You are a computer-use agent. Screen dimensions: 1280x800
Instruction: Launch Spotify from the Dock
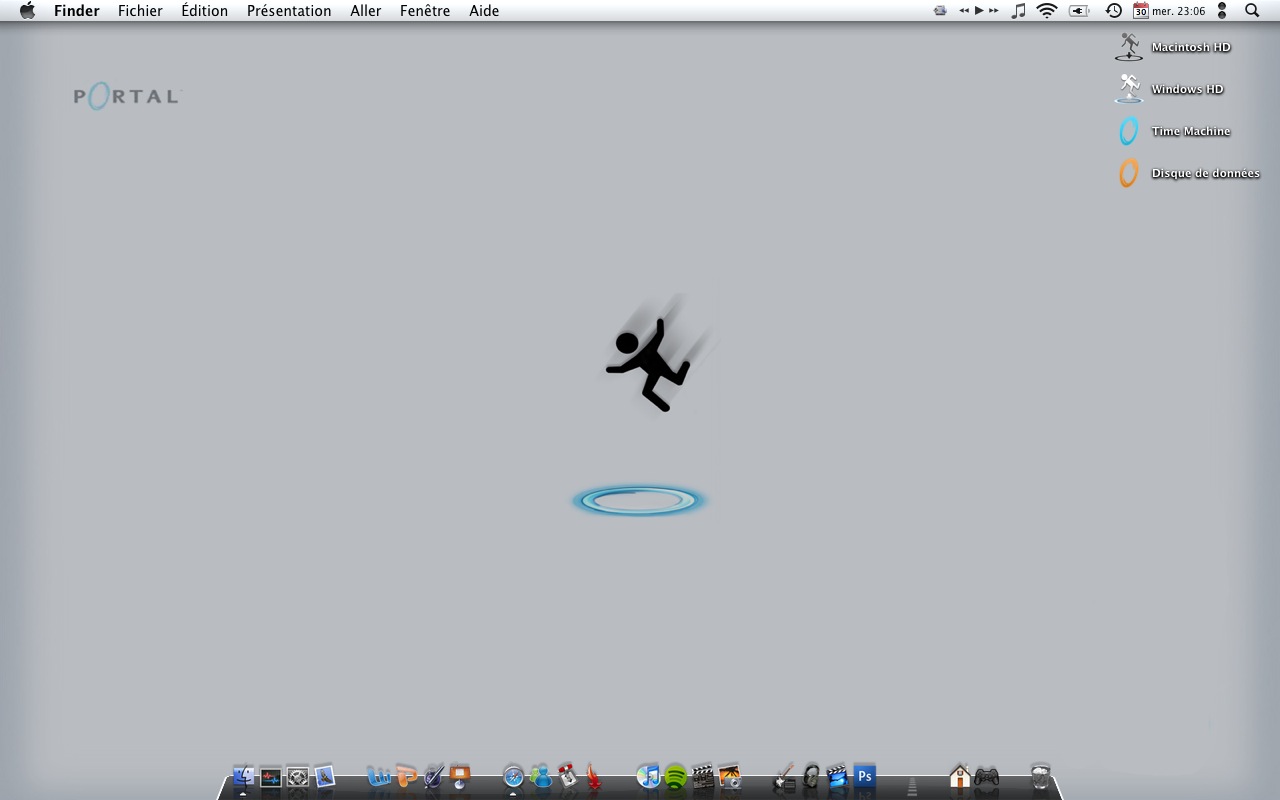(x=676, y=777)
